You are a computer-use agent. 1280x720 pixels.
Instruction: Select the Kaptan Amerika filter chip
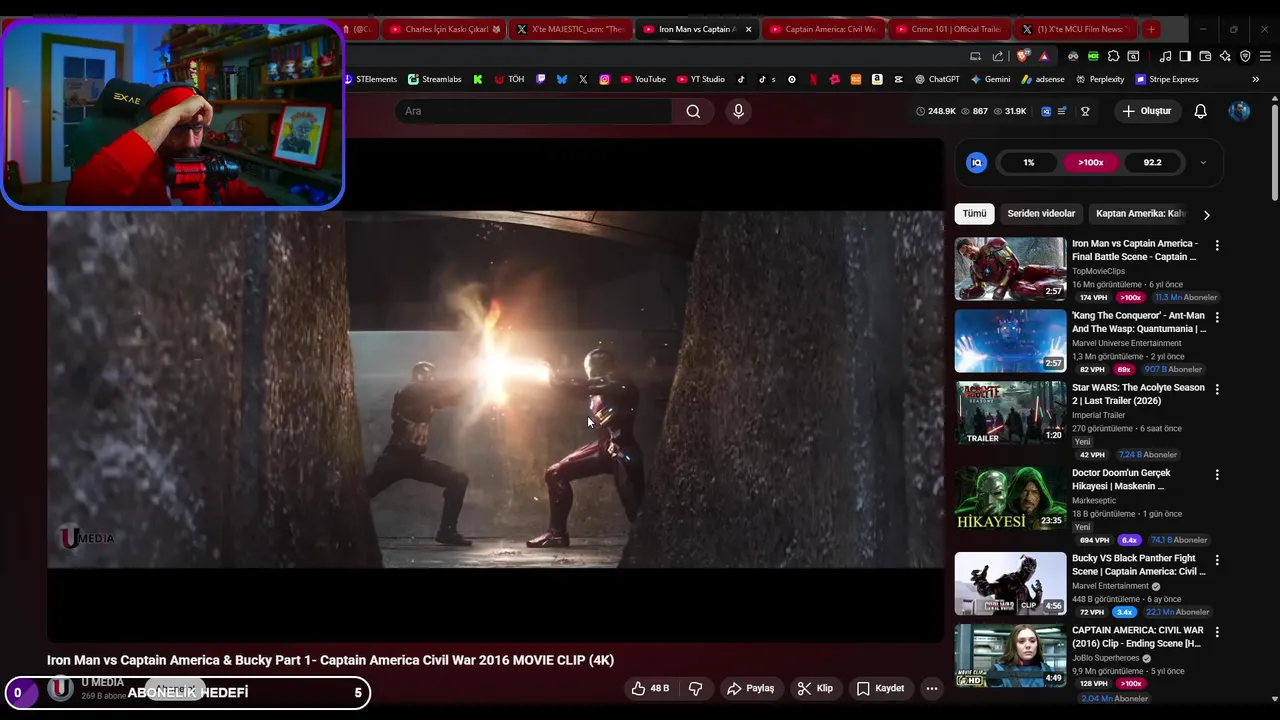point(1140,214)
